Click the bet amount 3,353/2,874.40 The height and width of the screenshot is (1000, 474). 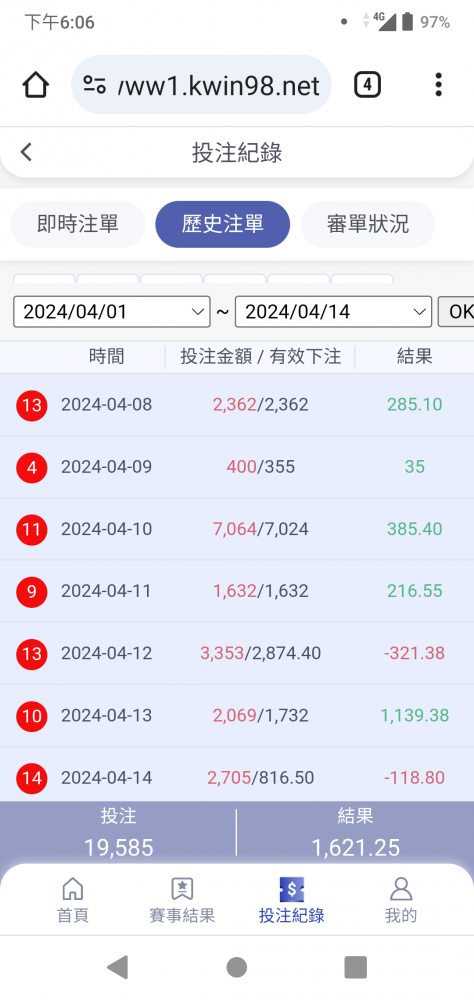click(260, 654)
